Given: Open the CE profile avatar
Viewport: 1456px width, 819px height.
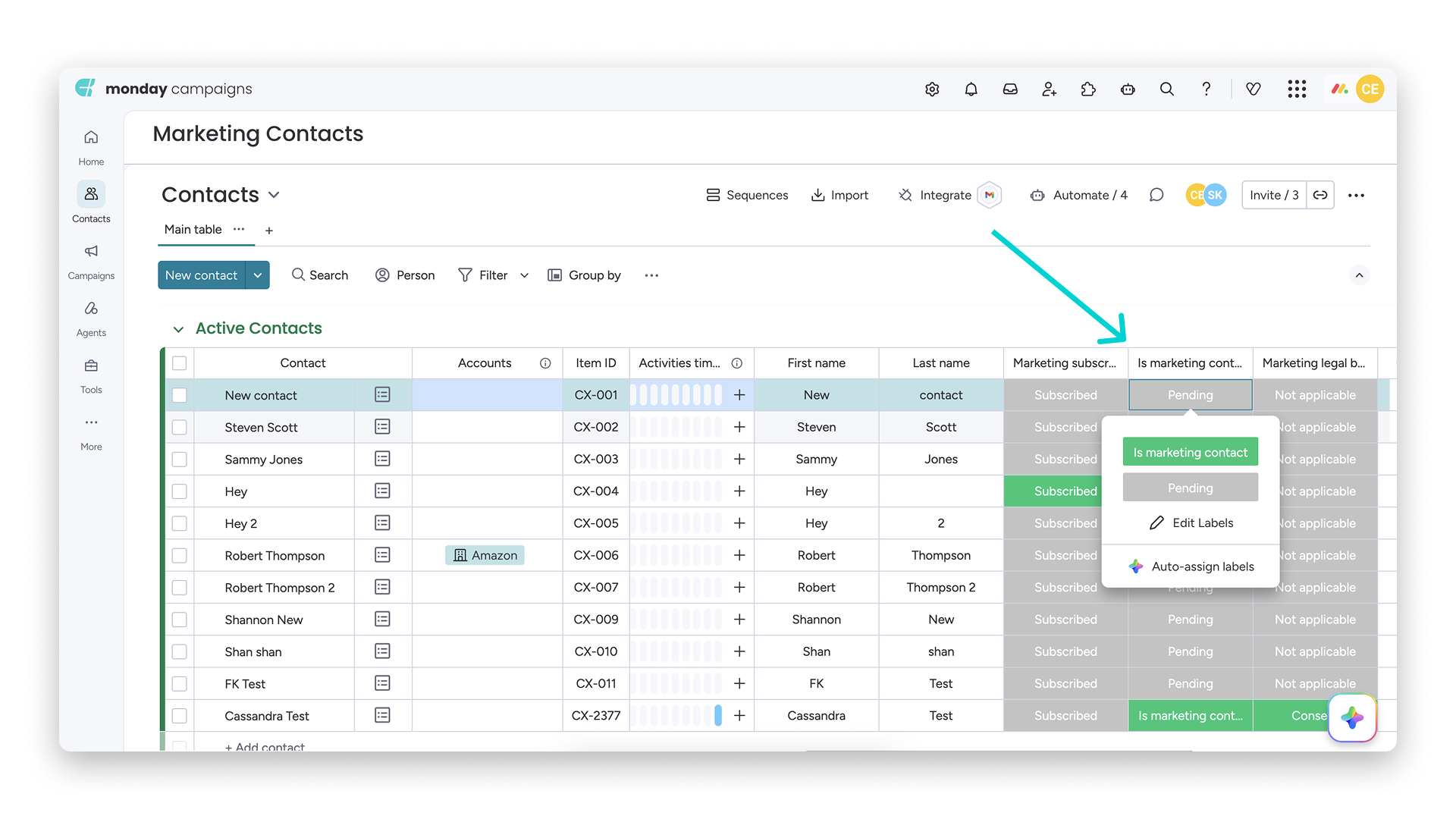Looking at the screenshot, I should pos(1370,89).
